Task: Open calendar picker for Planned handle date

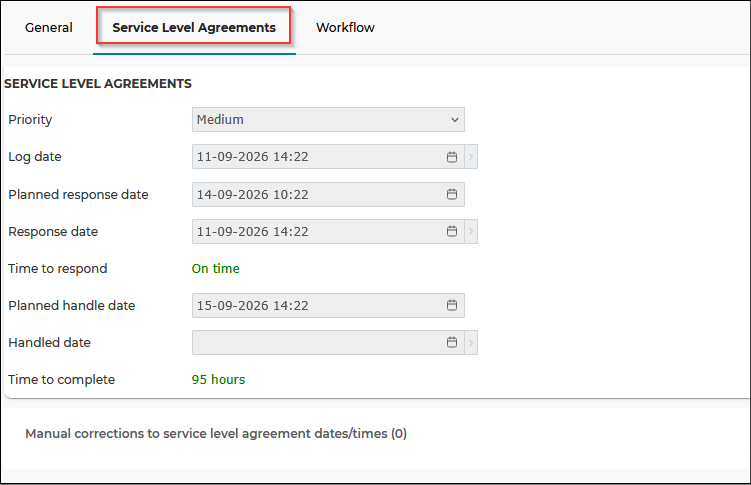Action: pos(452,305)
